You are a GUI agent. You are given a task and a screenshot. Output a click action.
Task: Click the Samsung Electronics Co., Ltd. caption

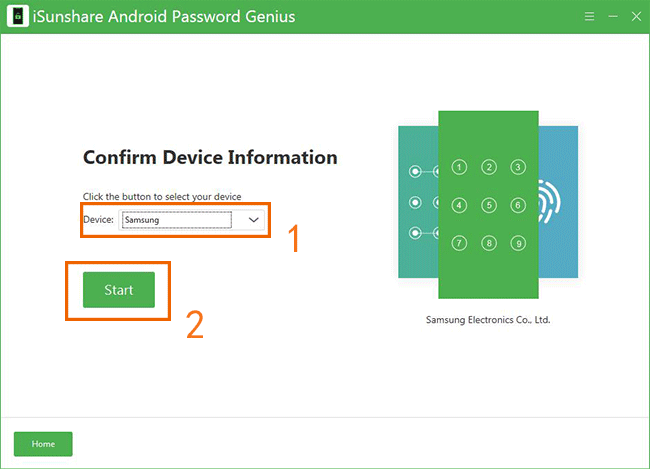tap(488, 320)
